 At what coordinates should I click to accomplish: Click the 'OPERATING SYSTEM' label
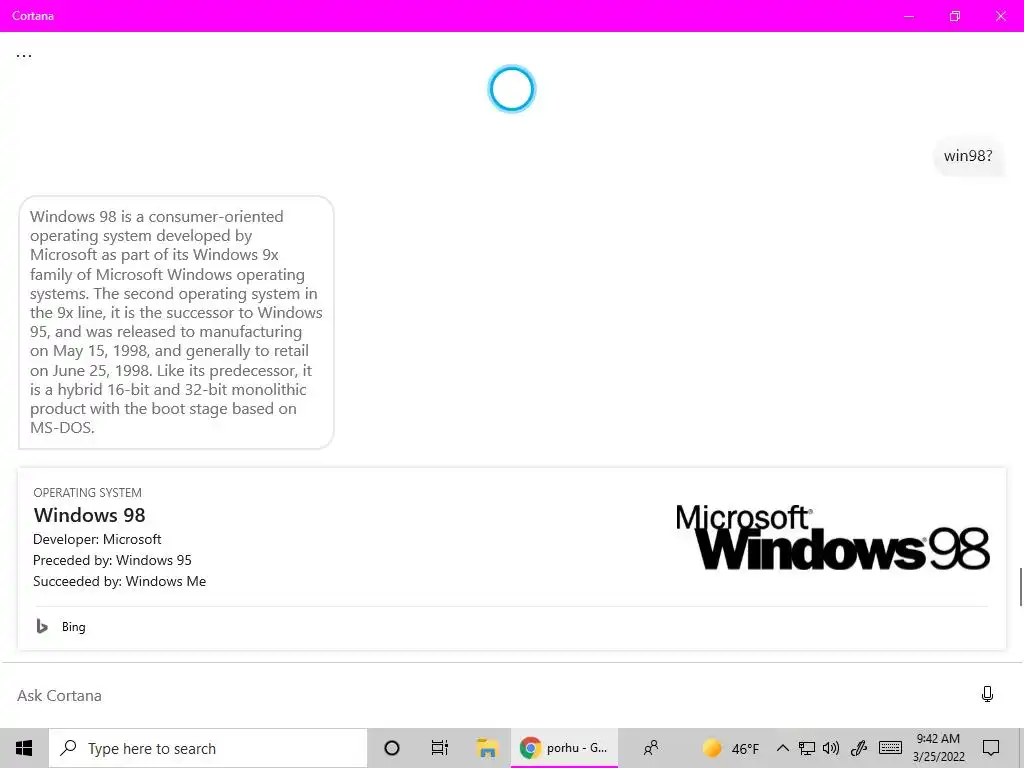(88, 492)
